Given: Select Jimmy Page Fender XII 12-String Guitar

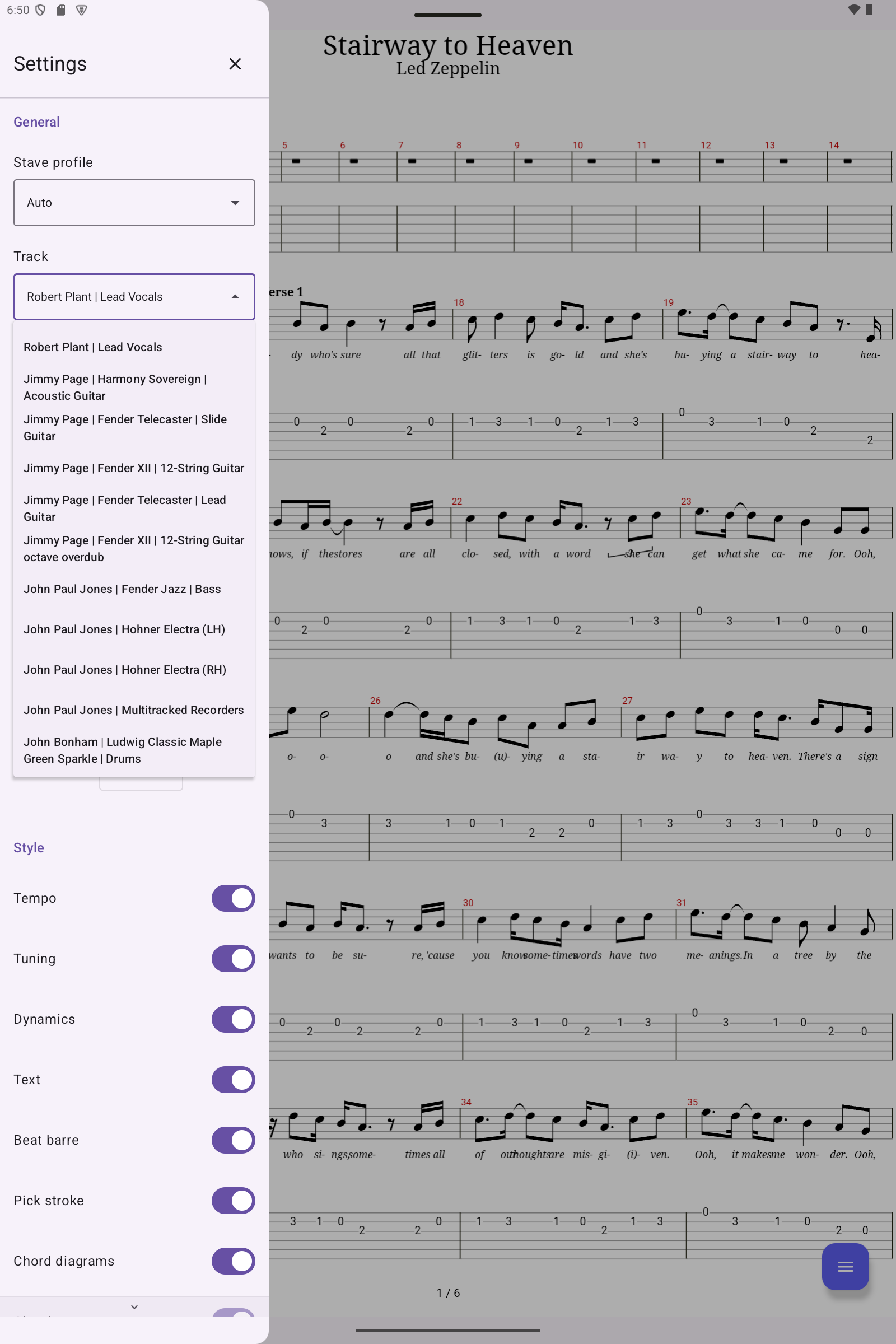Looking at the screenshot, I should click(134, 468).
